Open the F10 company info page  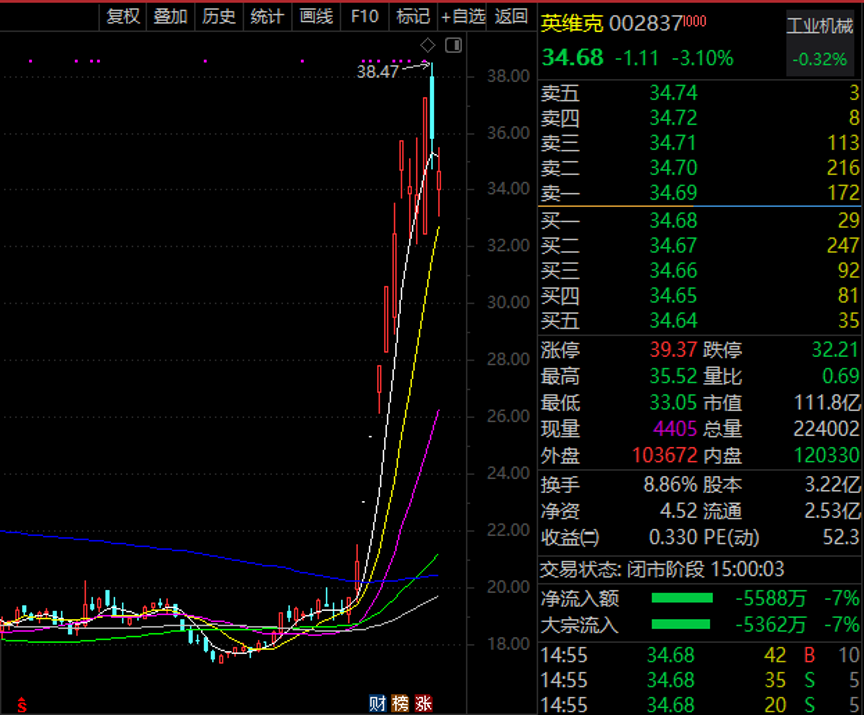(365, 16)
